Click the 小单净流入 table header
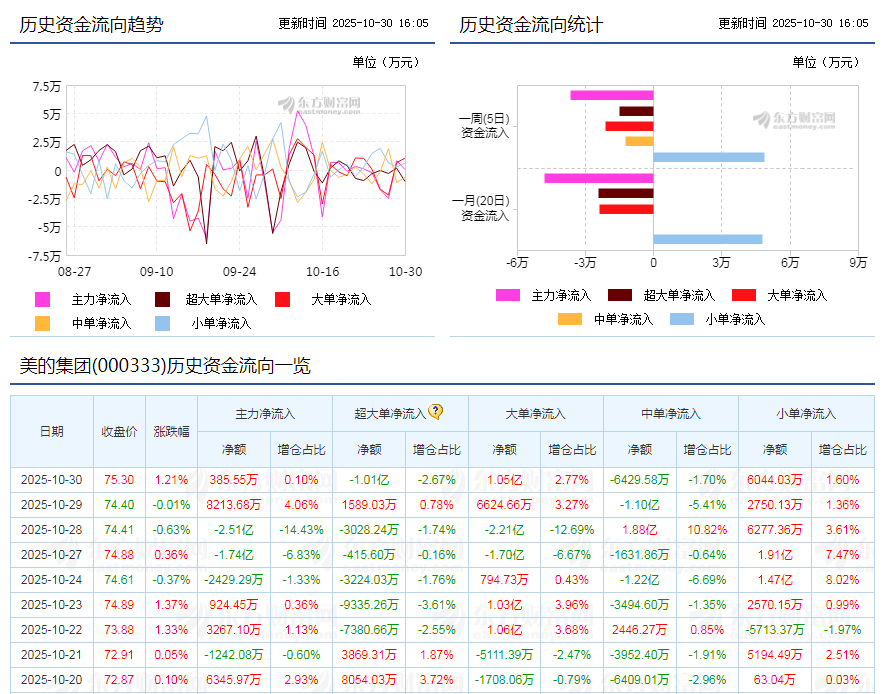The width and height of the screenshot is (896, 694). pos(806,414)
